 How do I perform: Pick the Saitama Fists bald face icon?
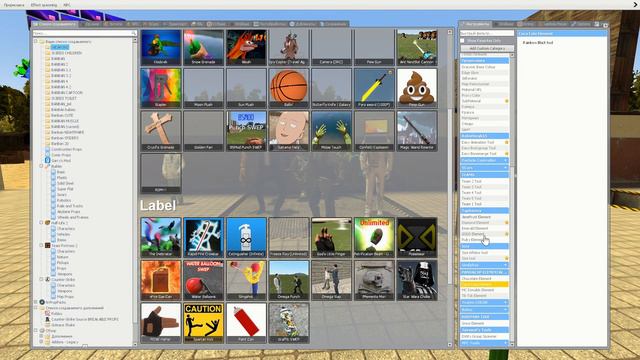click(289, 131)
